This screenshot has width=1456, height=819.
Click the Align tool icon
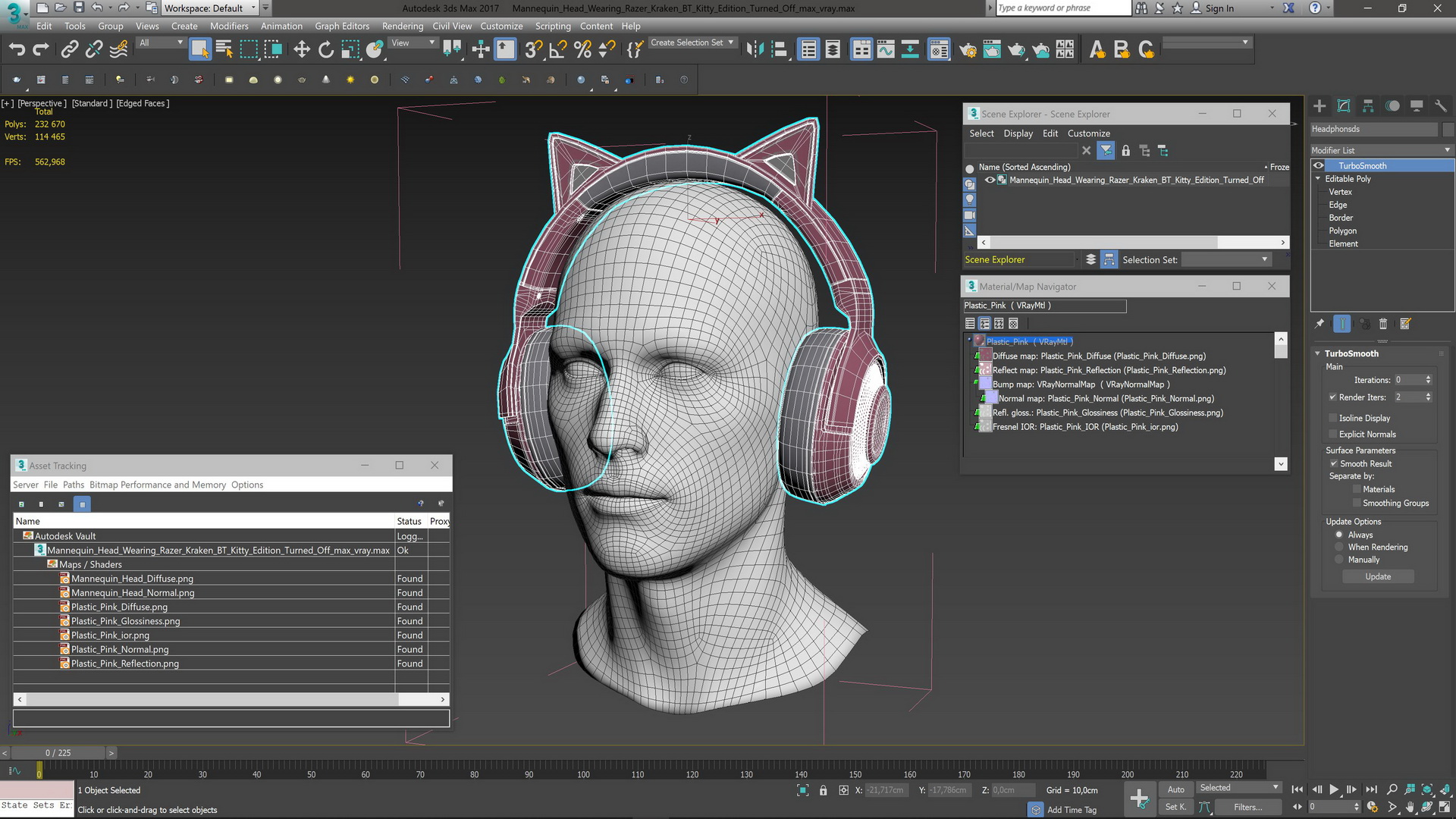pyautogui.click(x=779, y=50)
